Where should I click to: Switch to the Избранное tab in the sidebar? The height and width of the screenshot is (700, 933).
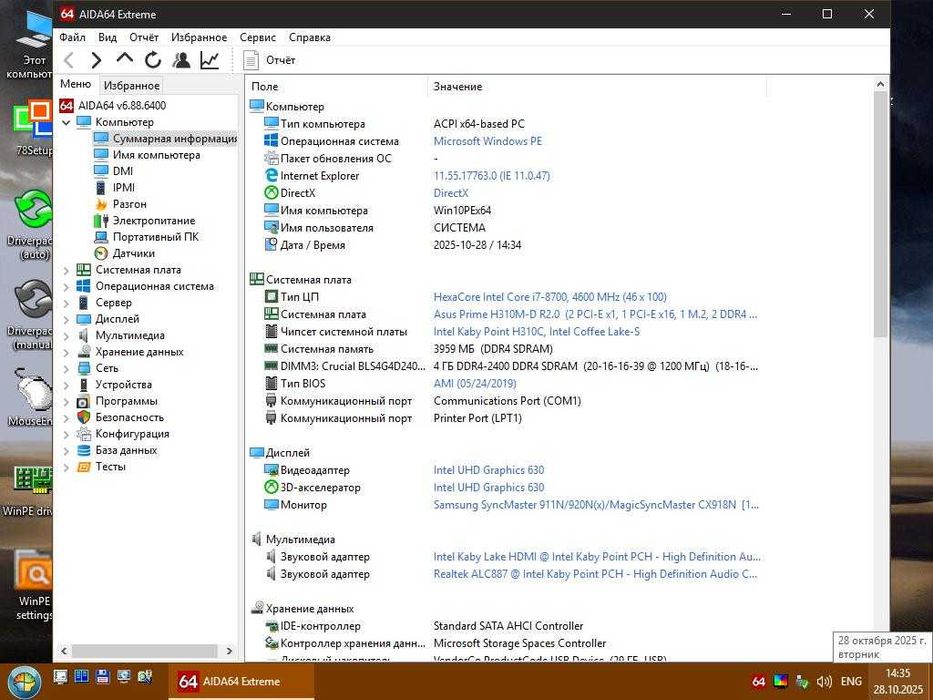click(x=132, y=85)
